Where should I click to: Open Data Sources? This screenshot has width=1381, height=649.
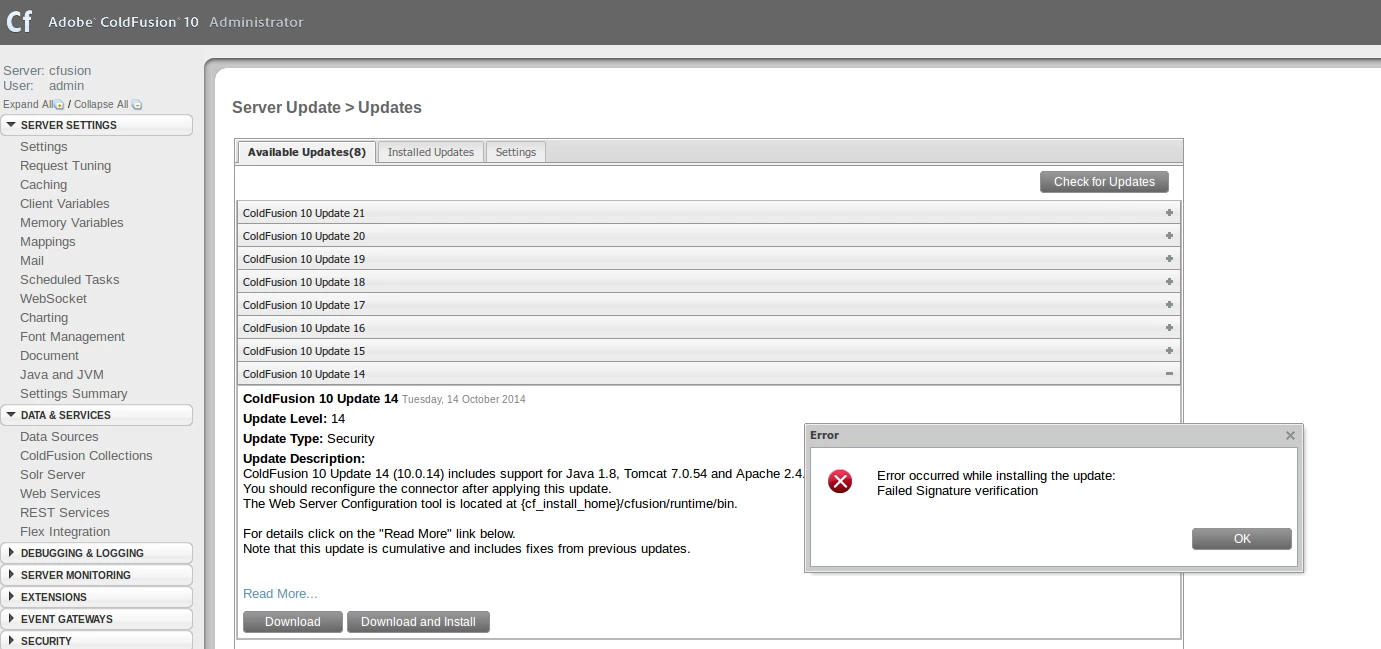coord(59,437)
